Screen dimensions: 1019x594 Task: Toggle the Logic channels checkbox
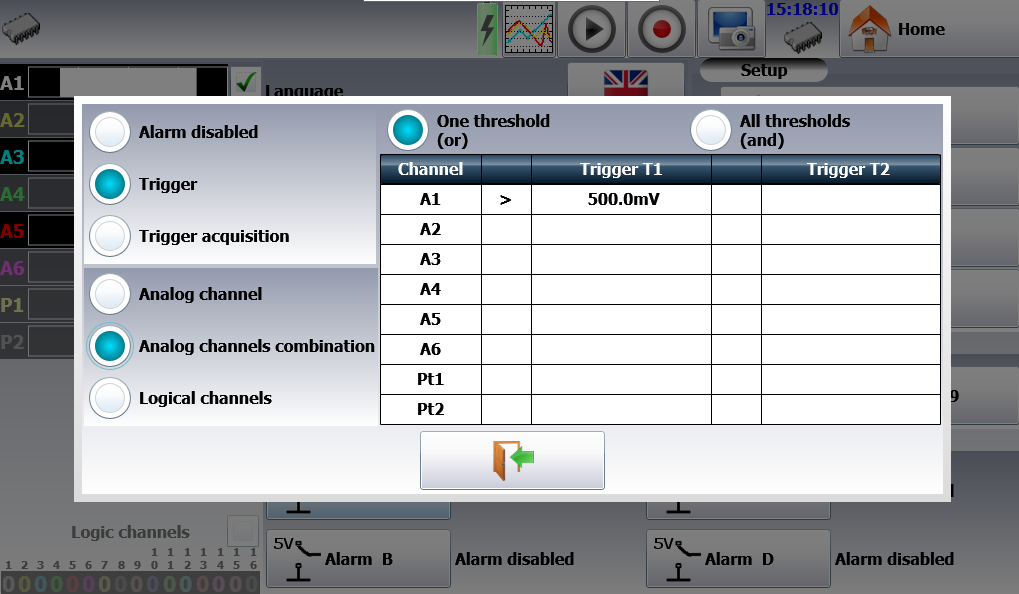(x=243, y=532)
